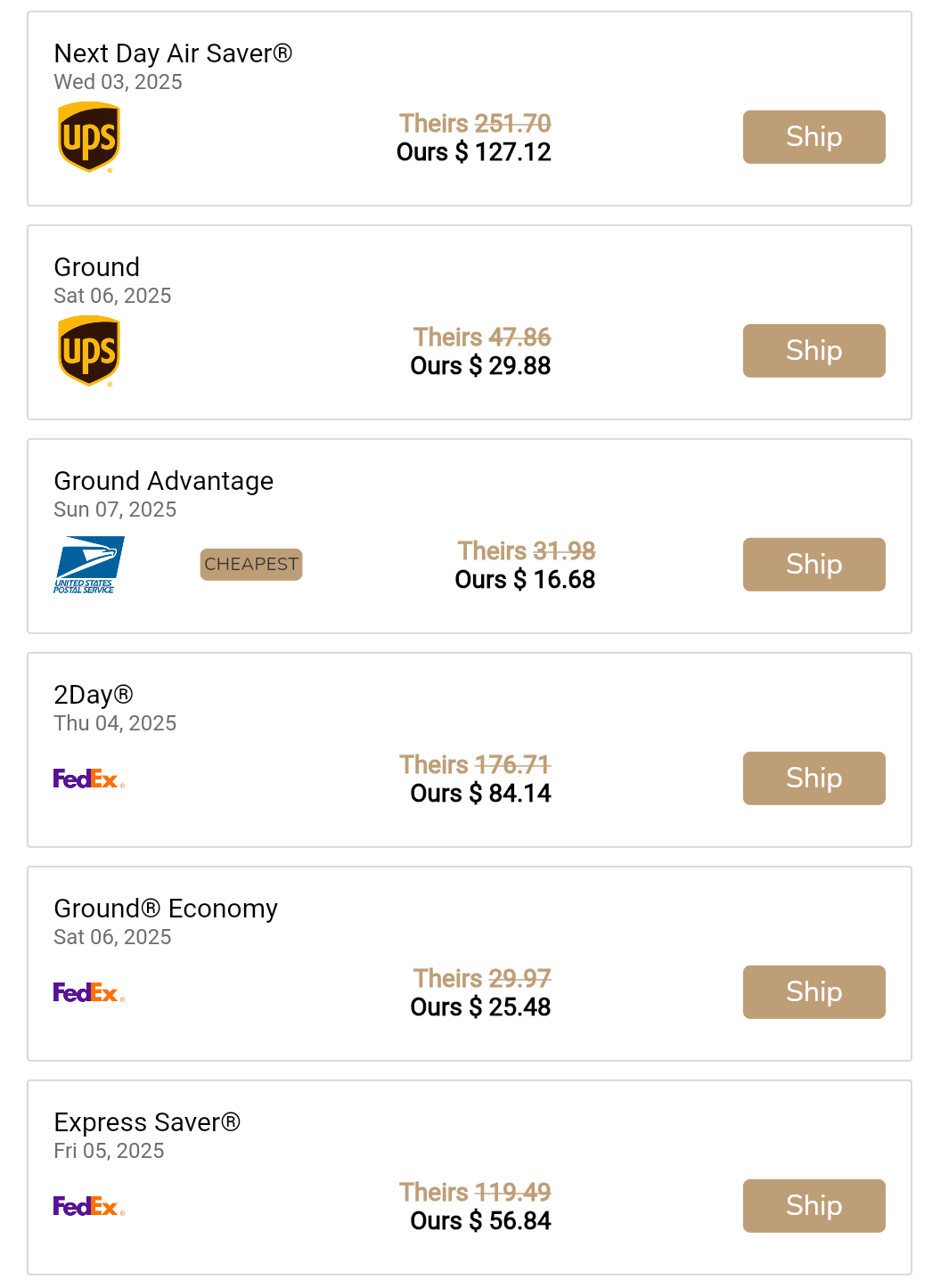Click the UPS logo on Ground option
The image size is (932, 1288).
(x=89, y=351)
